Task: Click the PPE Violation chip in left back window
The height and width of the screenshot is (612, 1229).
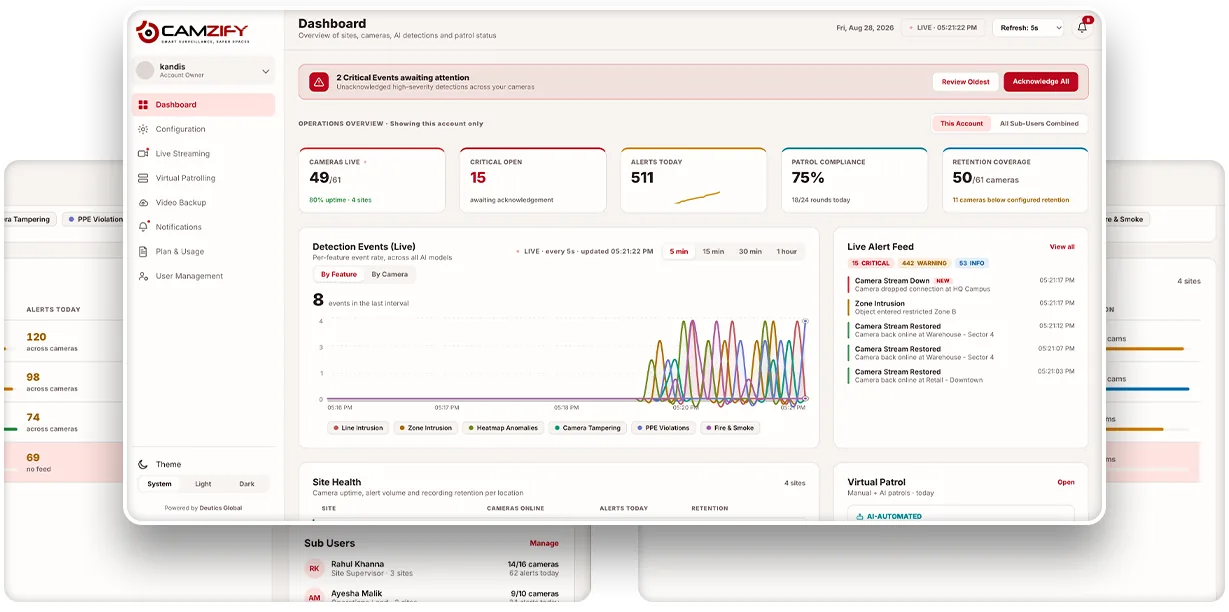Action: pos(96,219)
